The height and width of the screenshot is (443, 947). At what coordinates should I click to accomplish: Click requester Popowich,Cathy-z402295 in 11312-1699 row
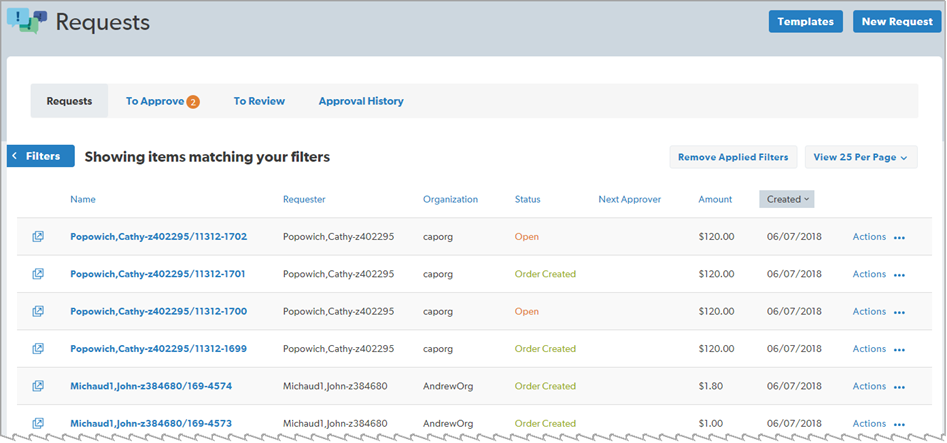click(338, 349)
